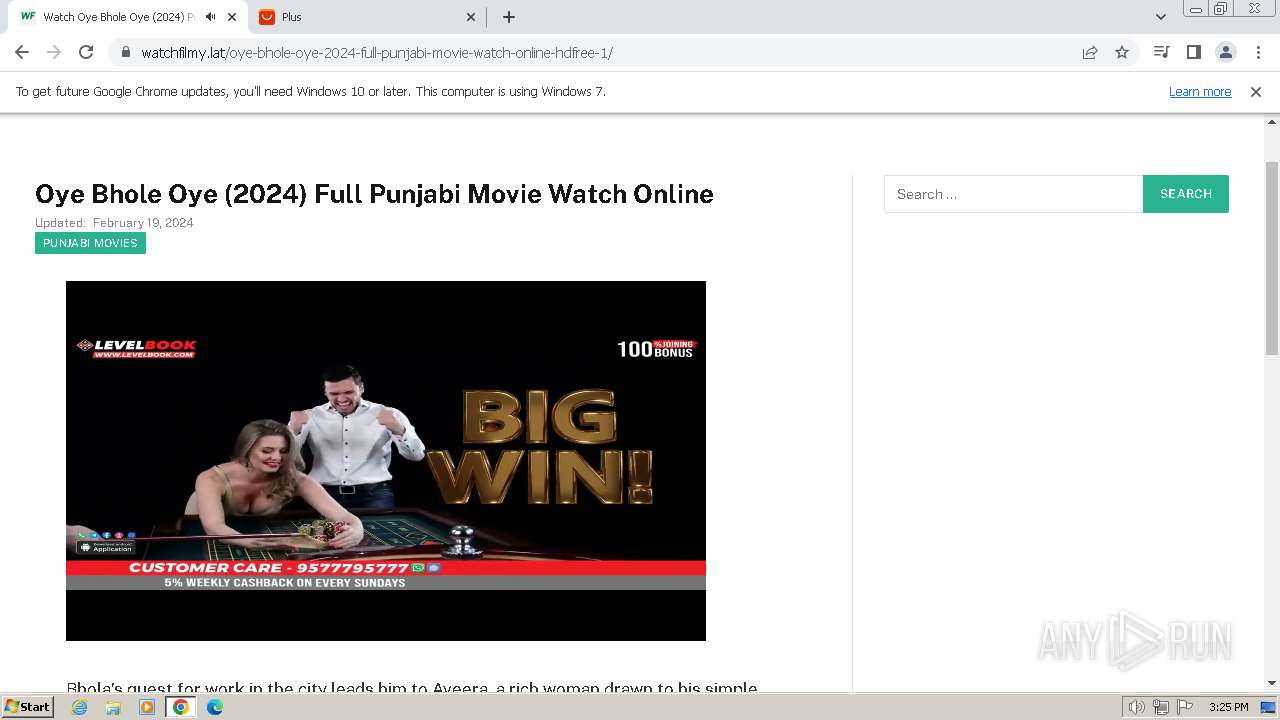1280x720 pixels.
Task: Mute the audio on Watch Oye Bhole tab
Action: [211, 17]
